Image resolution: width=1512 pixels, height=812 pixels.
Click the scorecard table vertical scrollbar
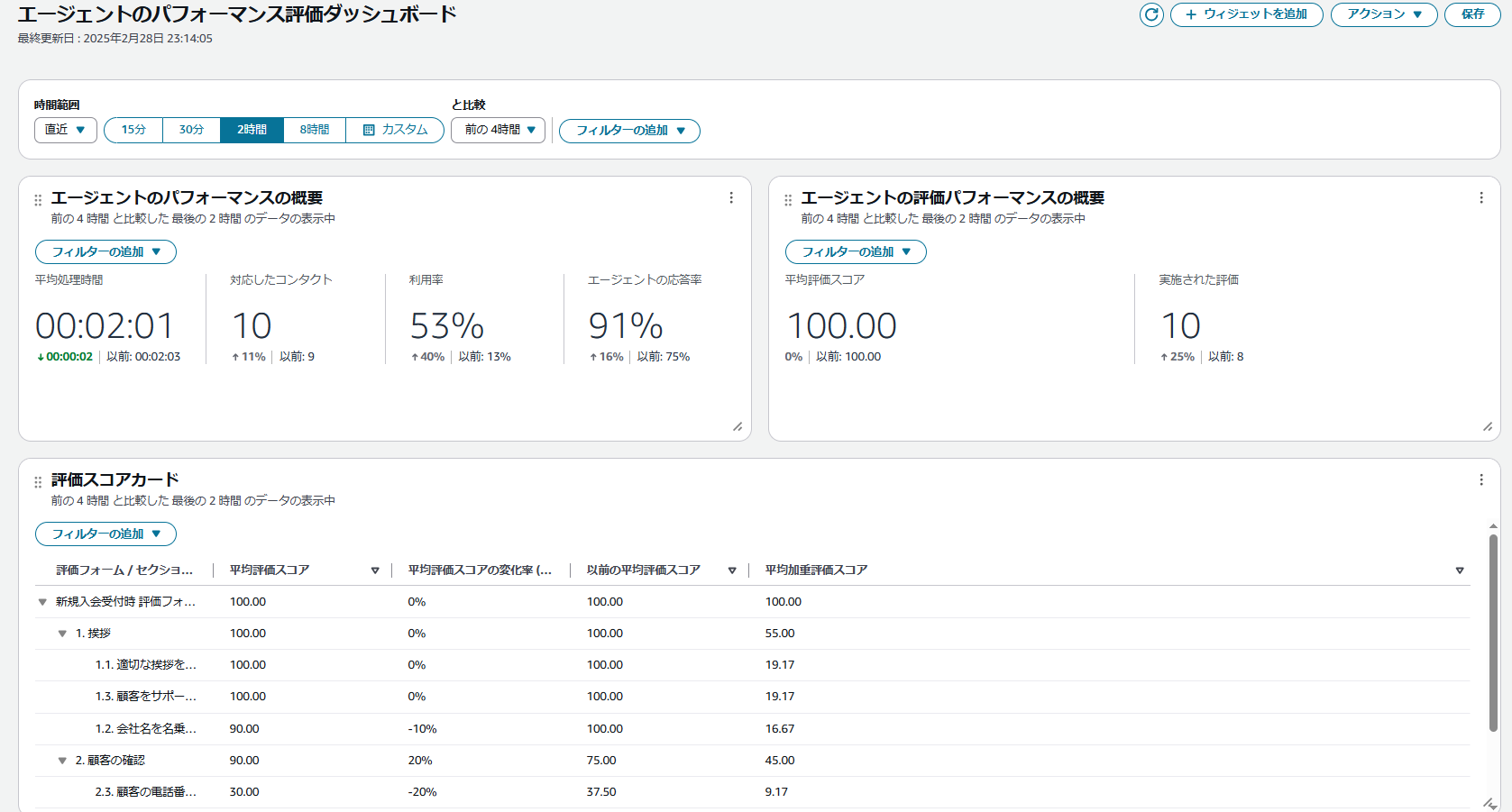[x=1493, y=631]
